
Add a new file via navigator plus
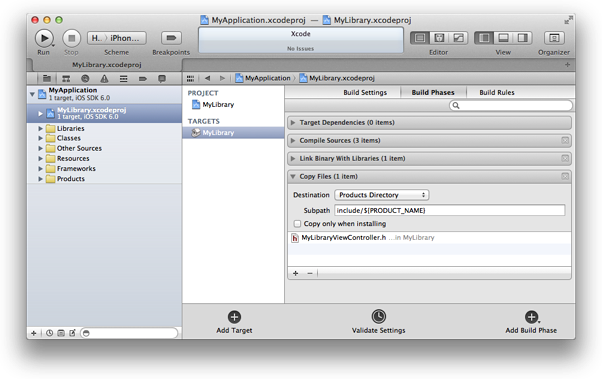[x=34, y=333]
